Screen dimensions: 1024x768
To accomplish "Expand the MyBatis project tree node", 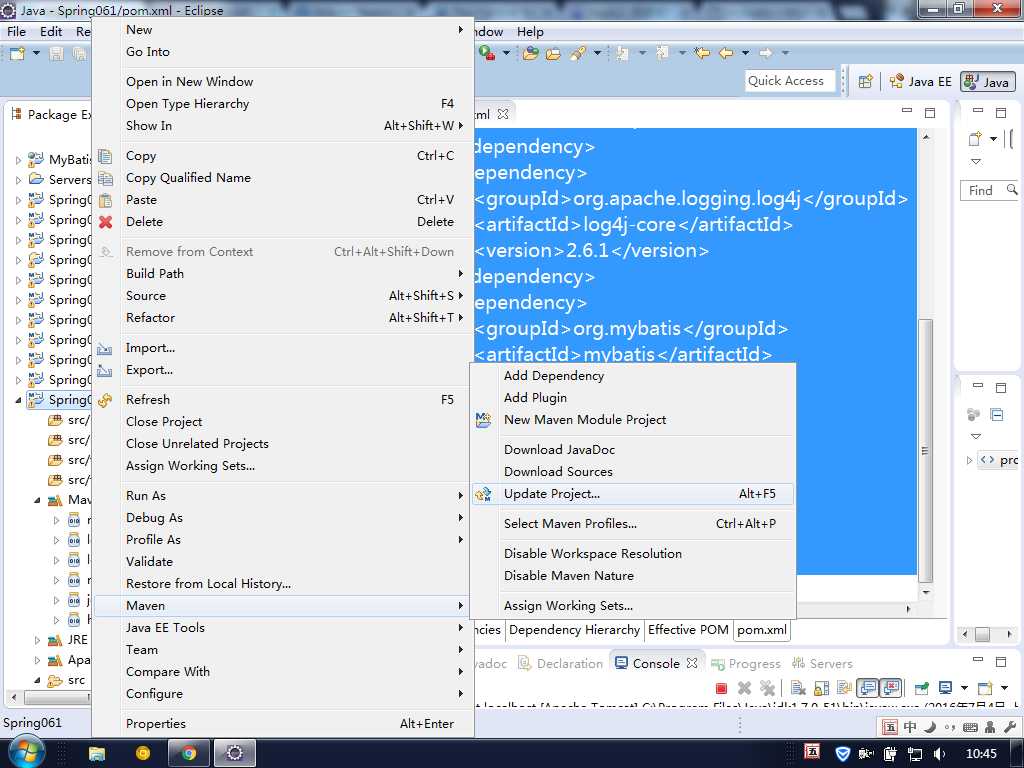I will coord(18,160).
